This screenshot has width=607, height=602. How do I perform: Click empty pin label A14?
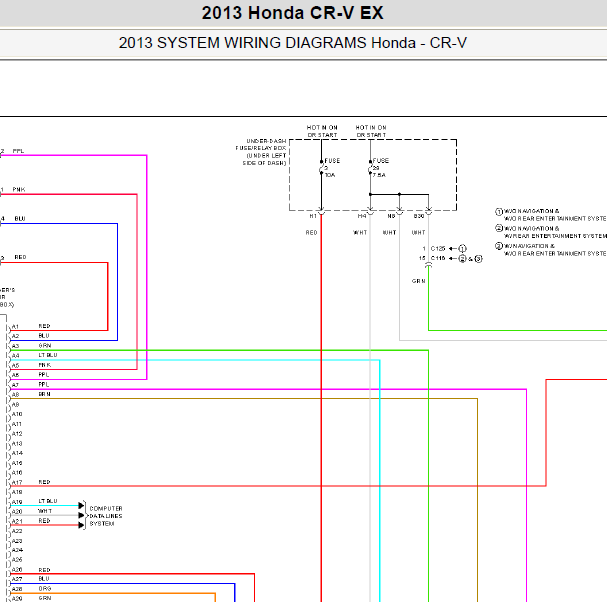(x=17, y=453)
